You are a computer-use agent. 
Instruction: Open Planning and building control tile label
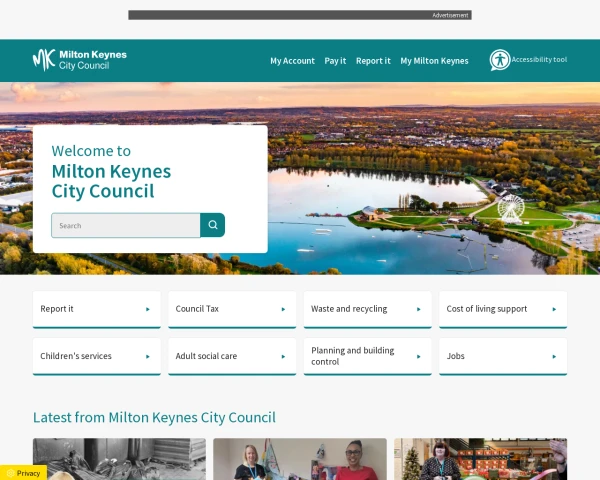point(352,356)
